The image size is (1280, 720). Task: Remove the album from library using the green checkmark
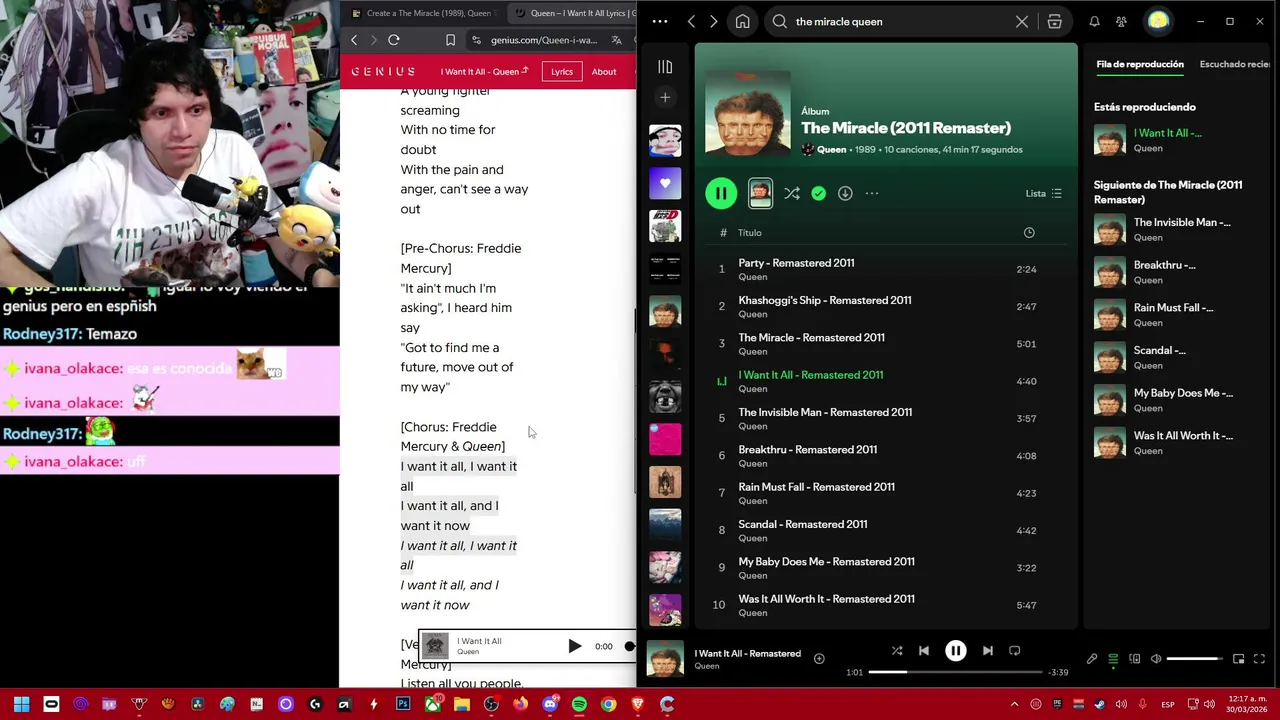(819, 193)
